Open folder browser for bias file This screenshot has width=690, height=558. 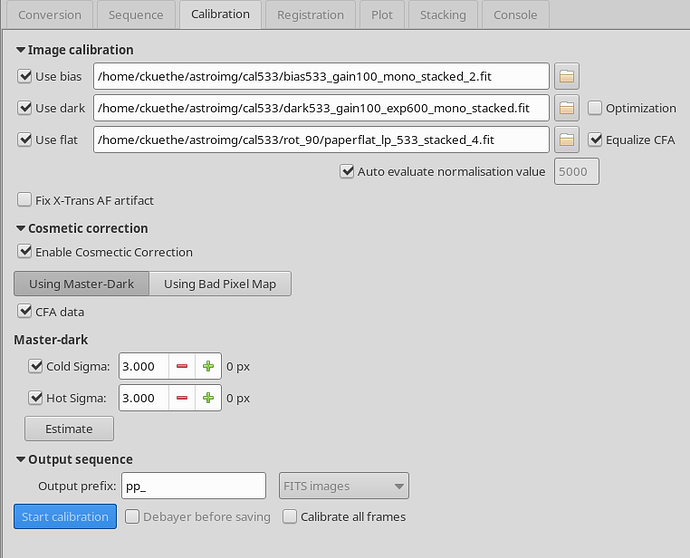coord(566,77)
